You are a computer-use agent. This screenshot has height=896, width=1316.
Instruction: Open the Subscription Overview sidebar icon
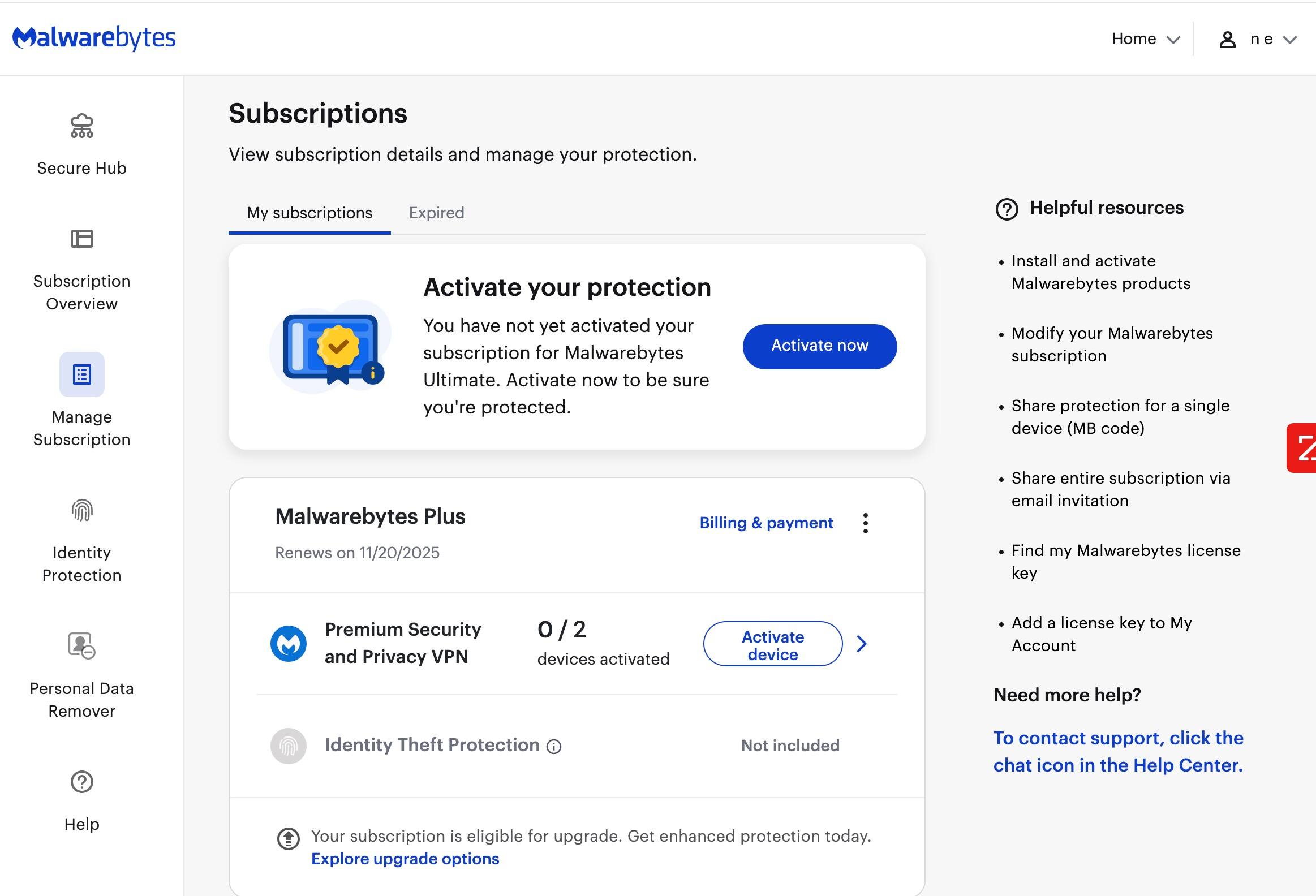[x=81, y=239]
